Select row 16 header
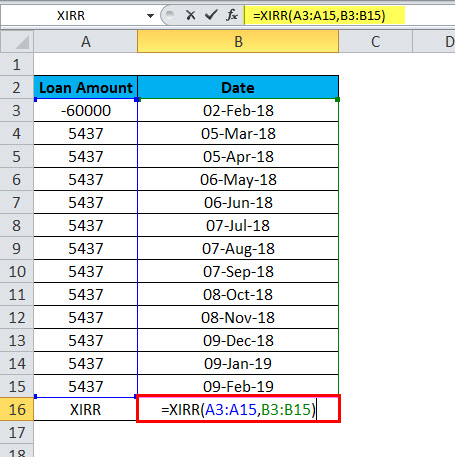455x457 pixels. click(x=17, y=409)
